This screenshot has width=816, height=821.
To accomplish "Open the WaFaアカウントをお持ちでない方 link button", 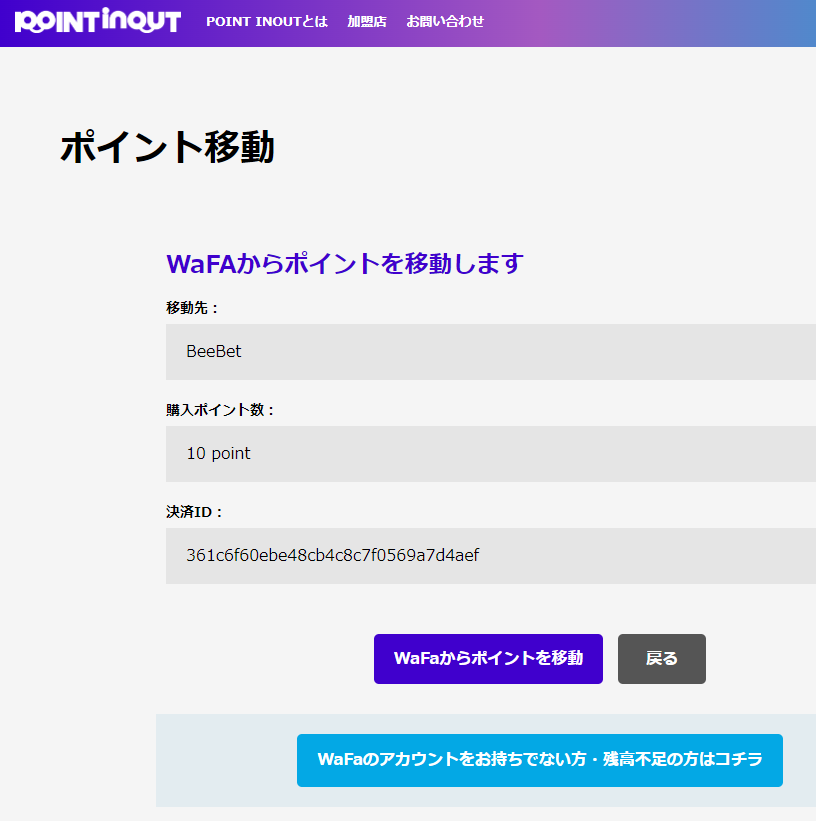I will [539, 760].
